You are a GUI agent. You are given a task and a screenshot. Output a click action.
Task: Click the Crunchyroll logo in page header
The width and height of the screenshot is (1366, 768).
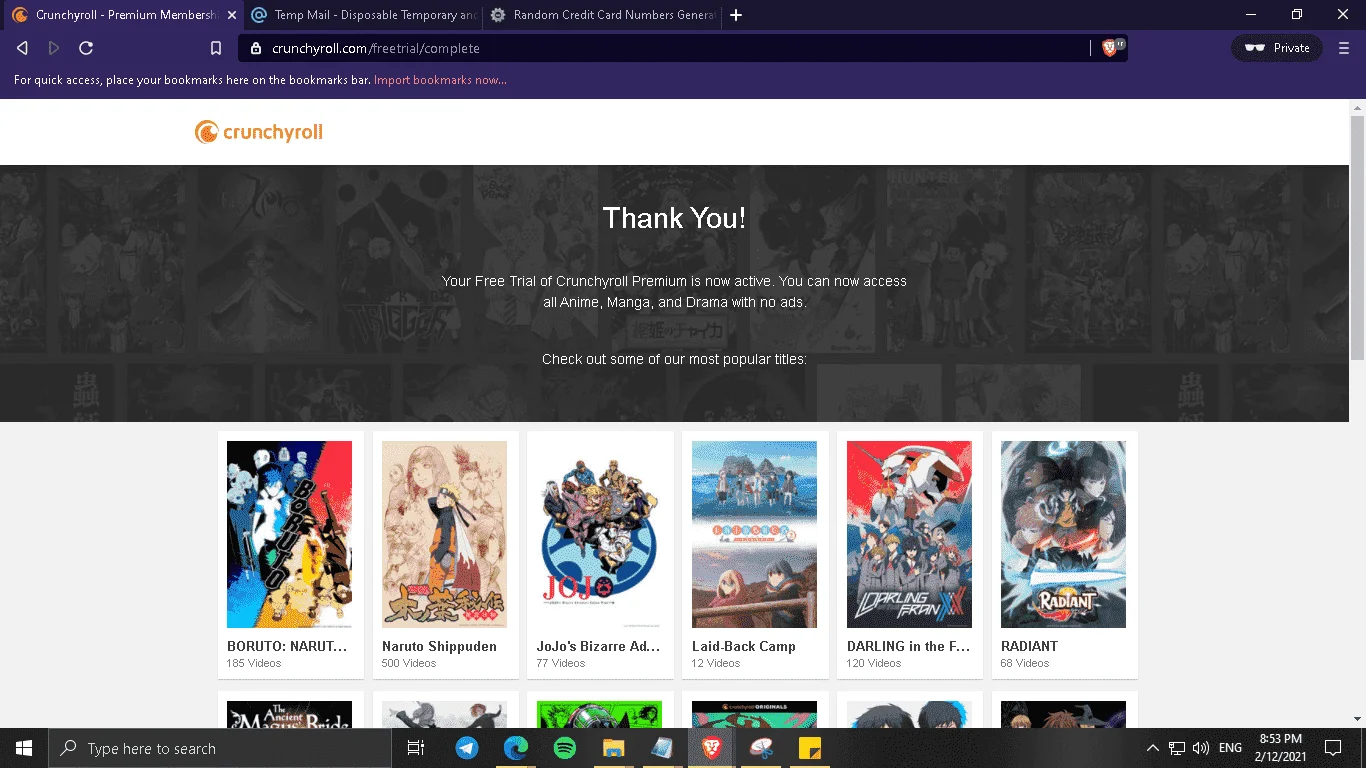point(259,132)
